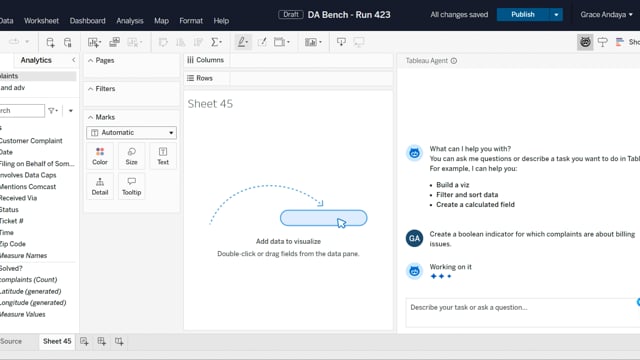Toggle the Tableau Agent cat-face icon
Screen dimensions: 640x360
click(x=585, y=42)
